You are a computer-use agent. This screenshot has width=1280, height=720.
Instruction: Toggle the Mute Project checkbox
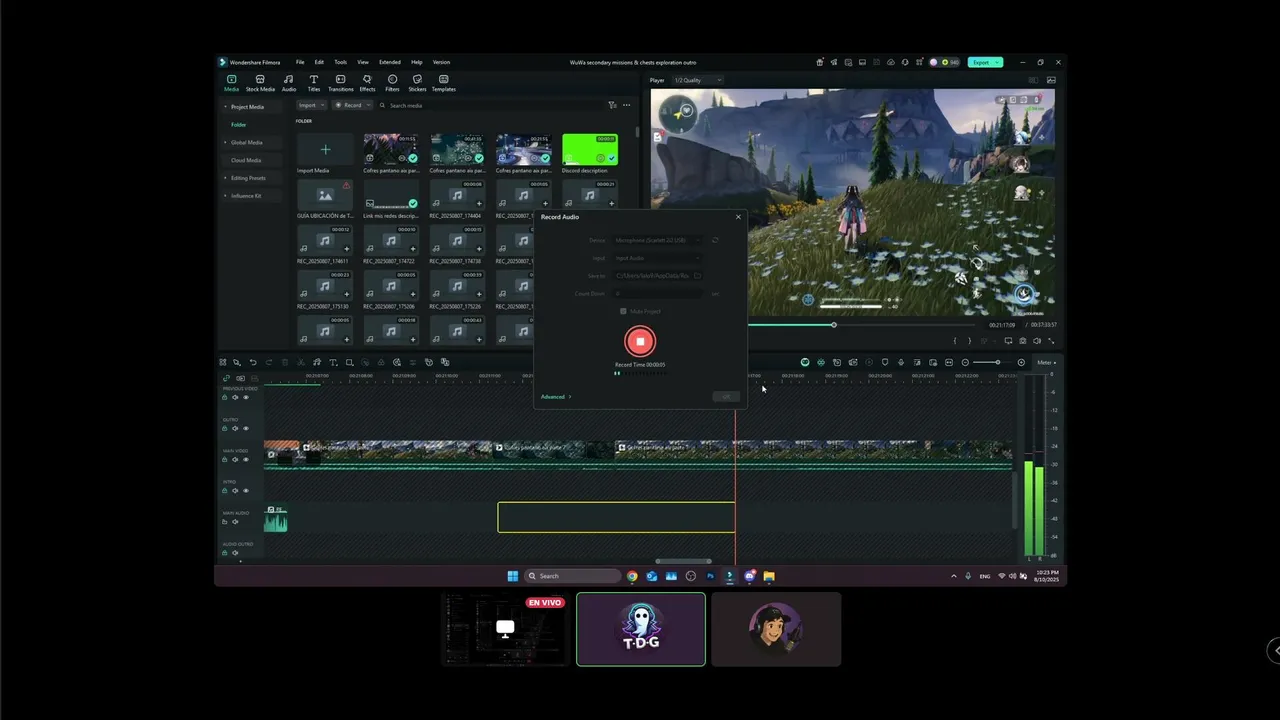pyautogui.click(x=623, y=311)
